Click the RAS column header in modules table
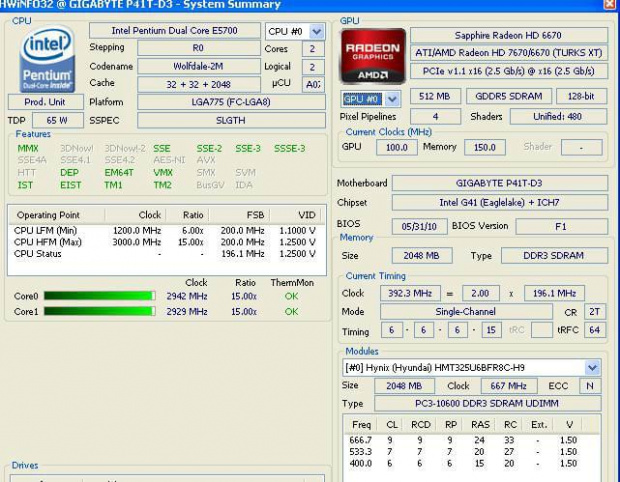 tap(480, 425)
